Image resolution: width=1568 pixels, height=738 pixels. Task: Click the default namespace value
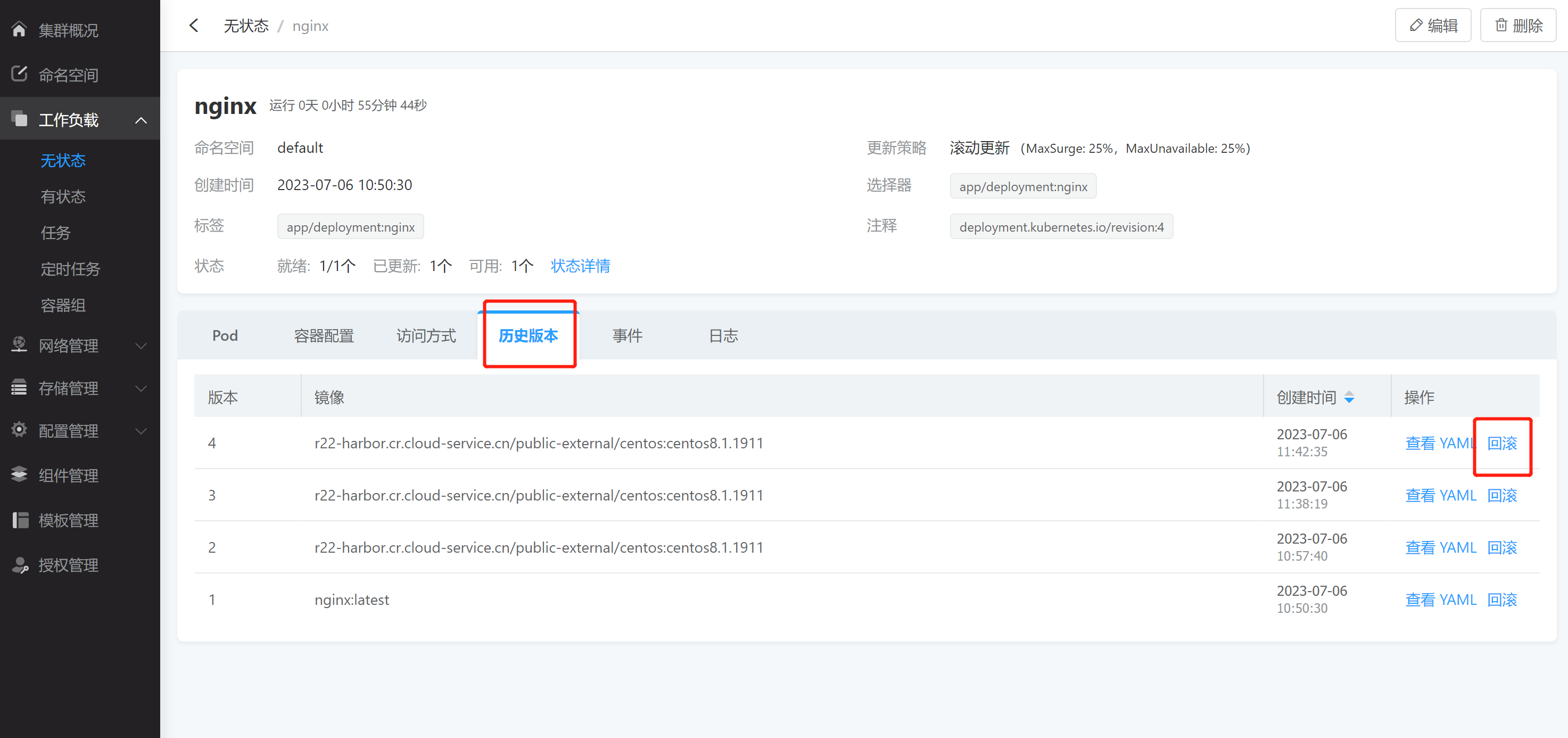(x=300, y=147)
